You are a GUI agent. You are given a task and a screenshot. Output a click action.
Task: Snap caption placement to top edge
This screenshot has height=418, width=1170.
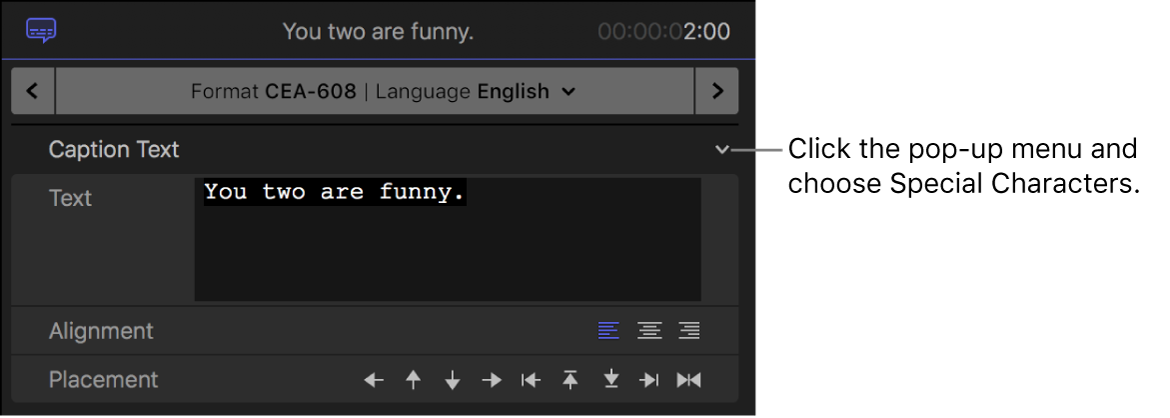[x=570, y=380]
